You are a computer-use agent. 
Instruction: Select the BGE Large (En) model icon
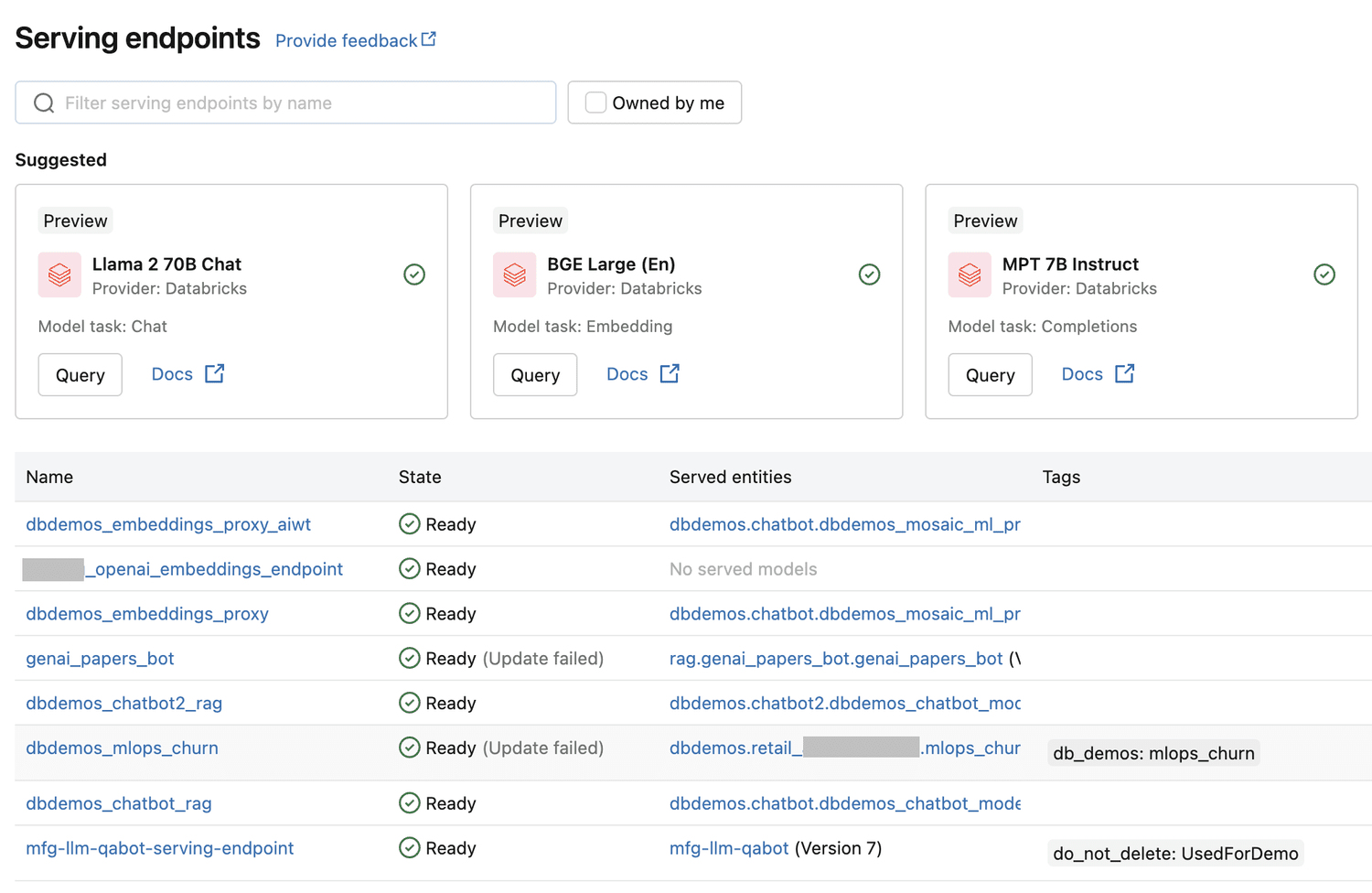point(514,274)
